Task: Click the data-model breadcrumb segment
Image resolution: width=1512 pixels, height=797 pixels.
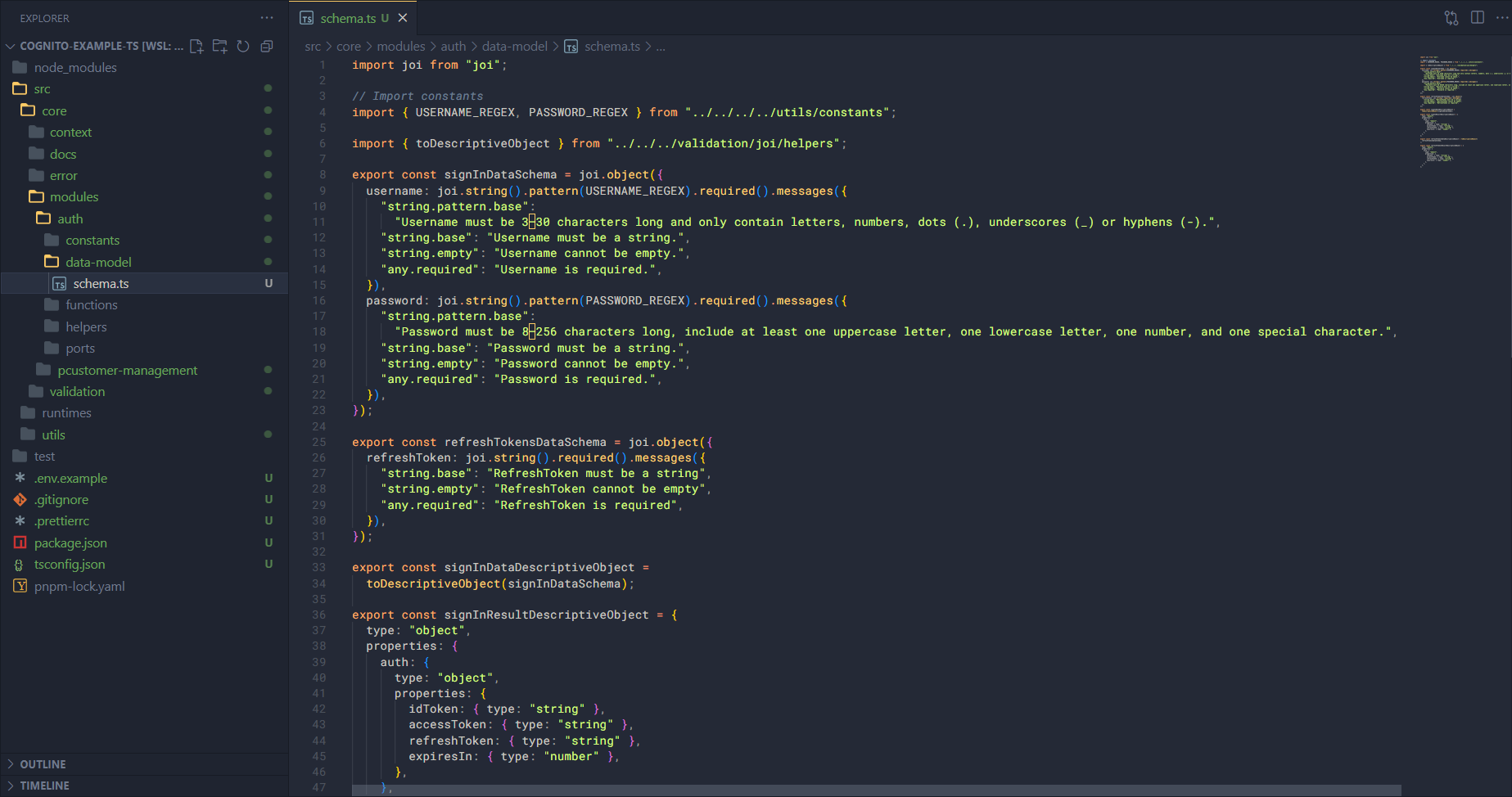Action: coord(514,47)
